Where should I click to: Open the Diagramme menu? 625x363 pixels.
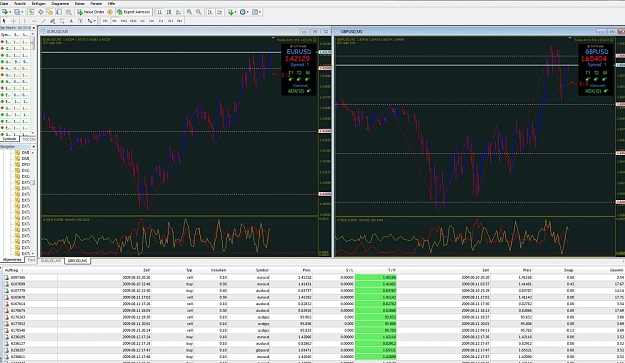point(60,3)
